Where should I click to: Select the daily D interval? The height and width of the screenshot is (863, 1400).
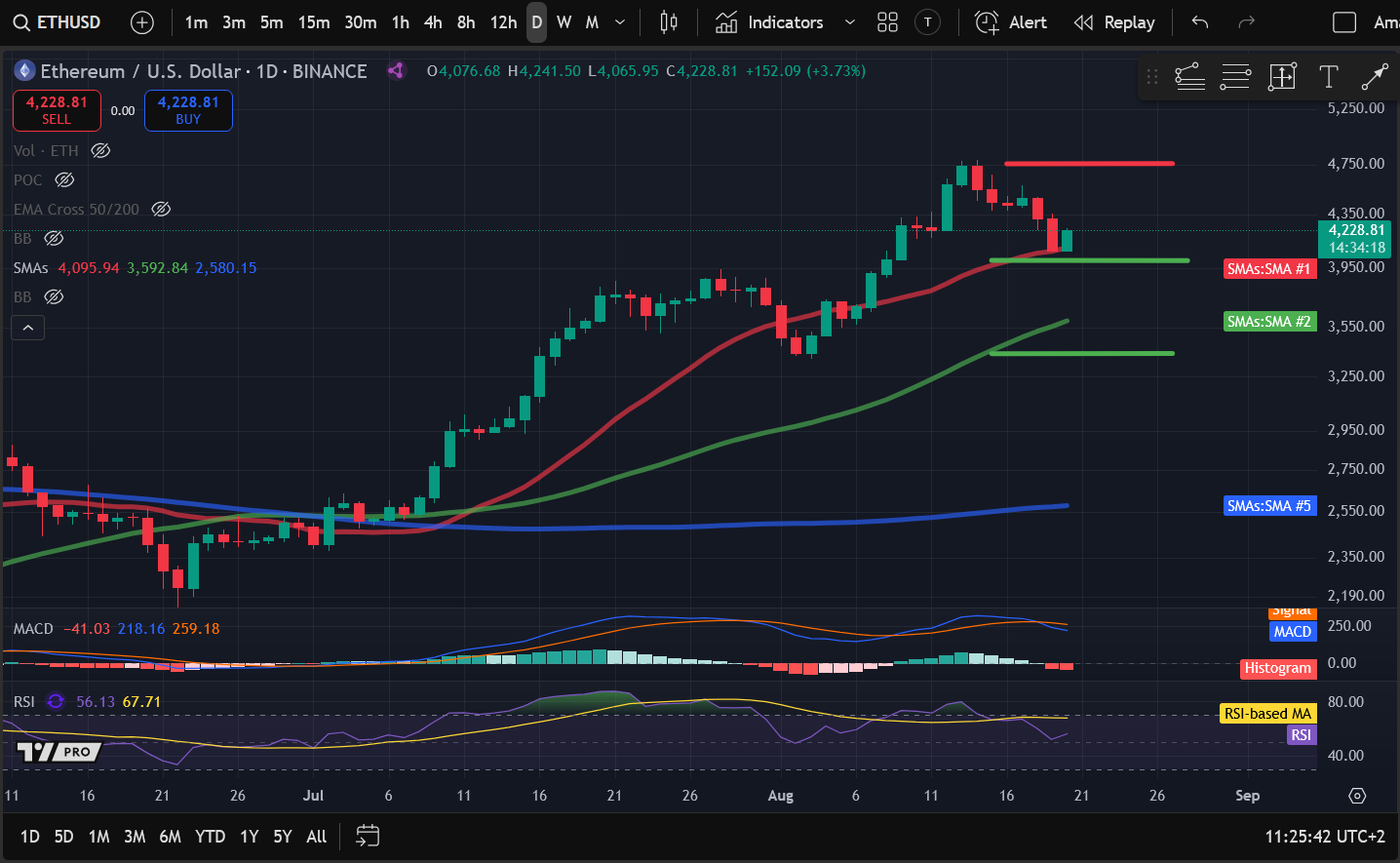point(537,22)
